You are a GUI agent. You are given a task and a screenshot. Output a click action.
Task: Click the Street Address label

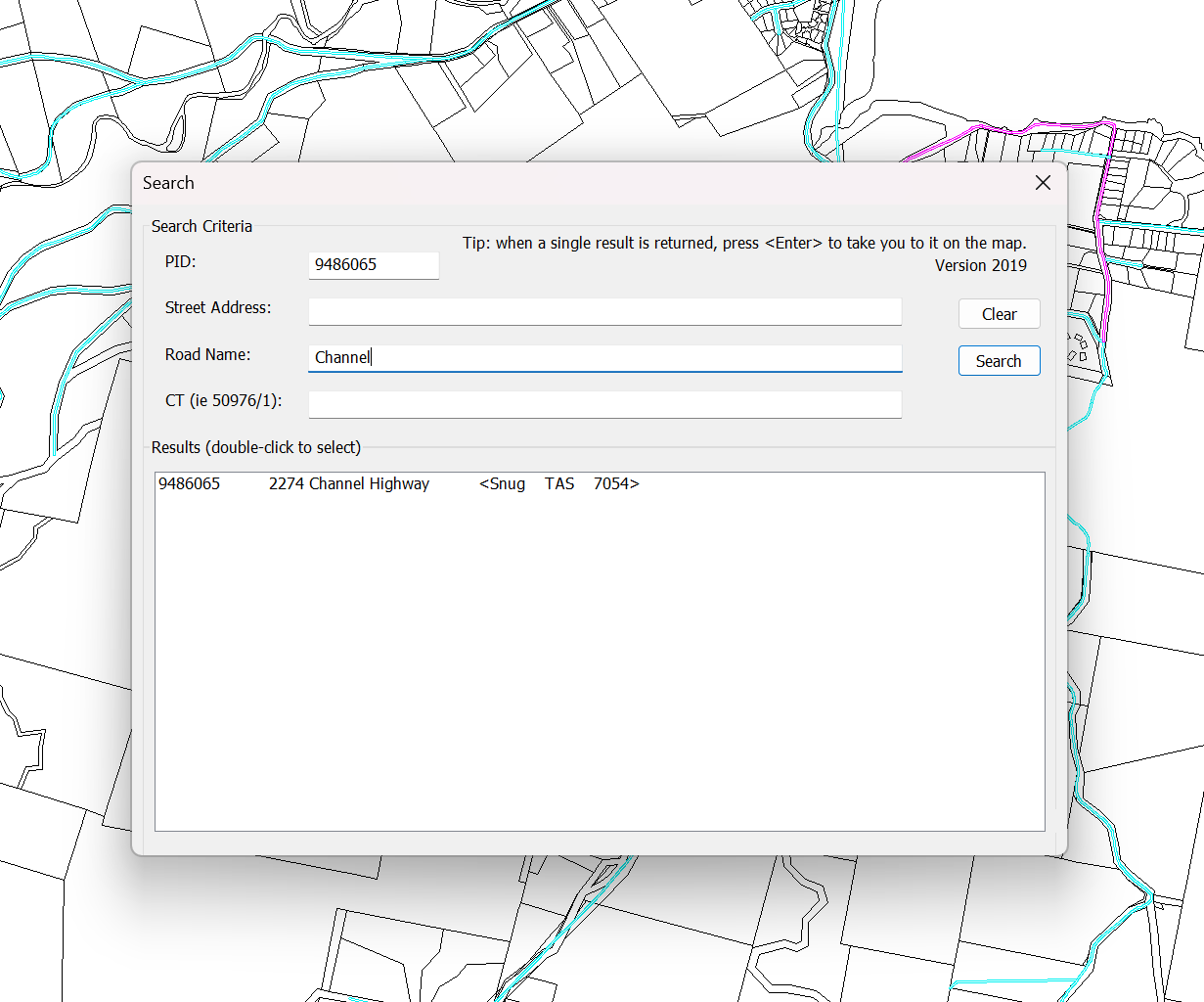[x=218, y=307]
